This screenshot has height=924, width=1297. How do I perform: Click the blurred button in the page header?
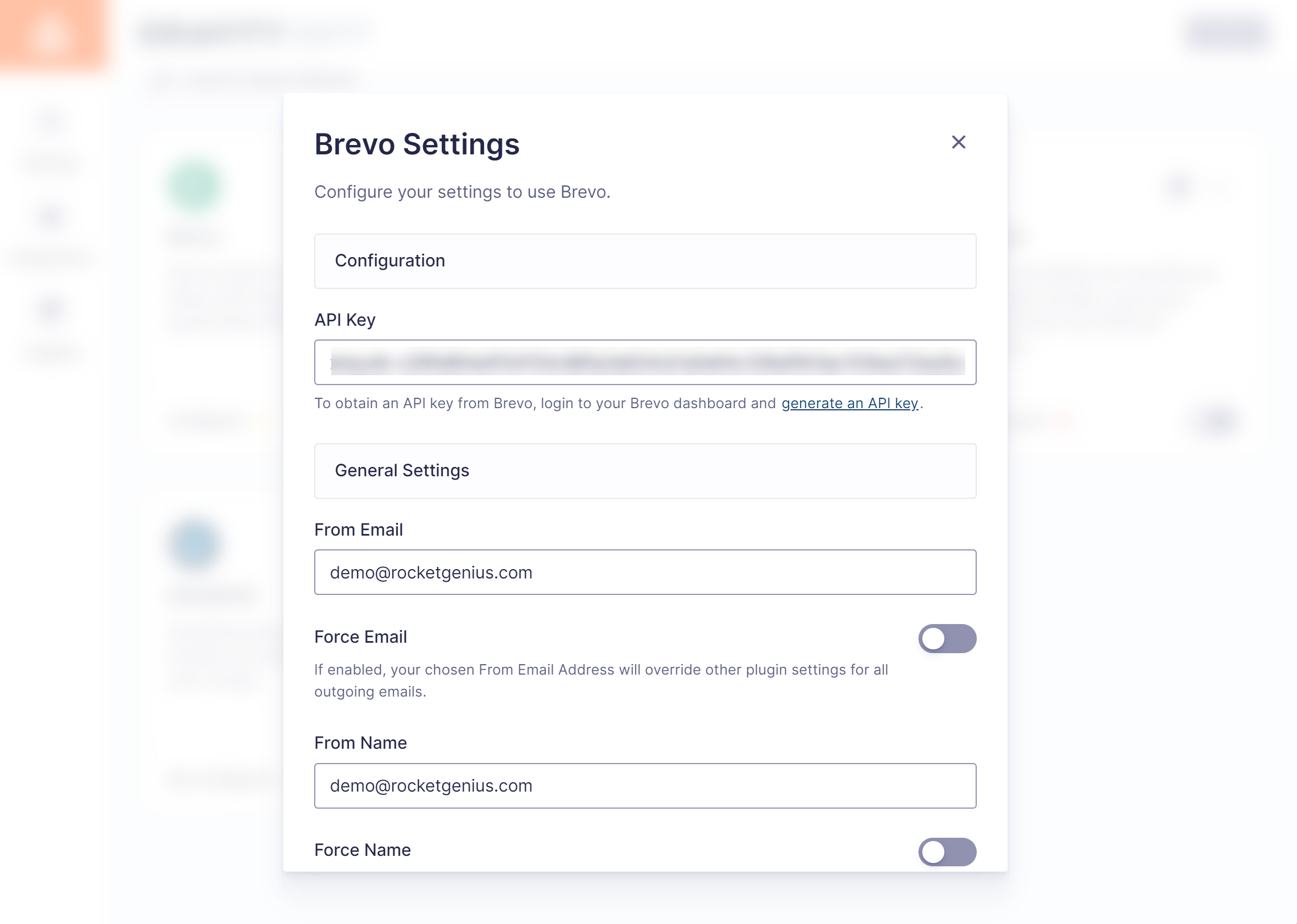pos(1226,33)
